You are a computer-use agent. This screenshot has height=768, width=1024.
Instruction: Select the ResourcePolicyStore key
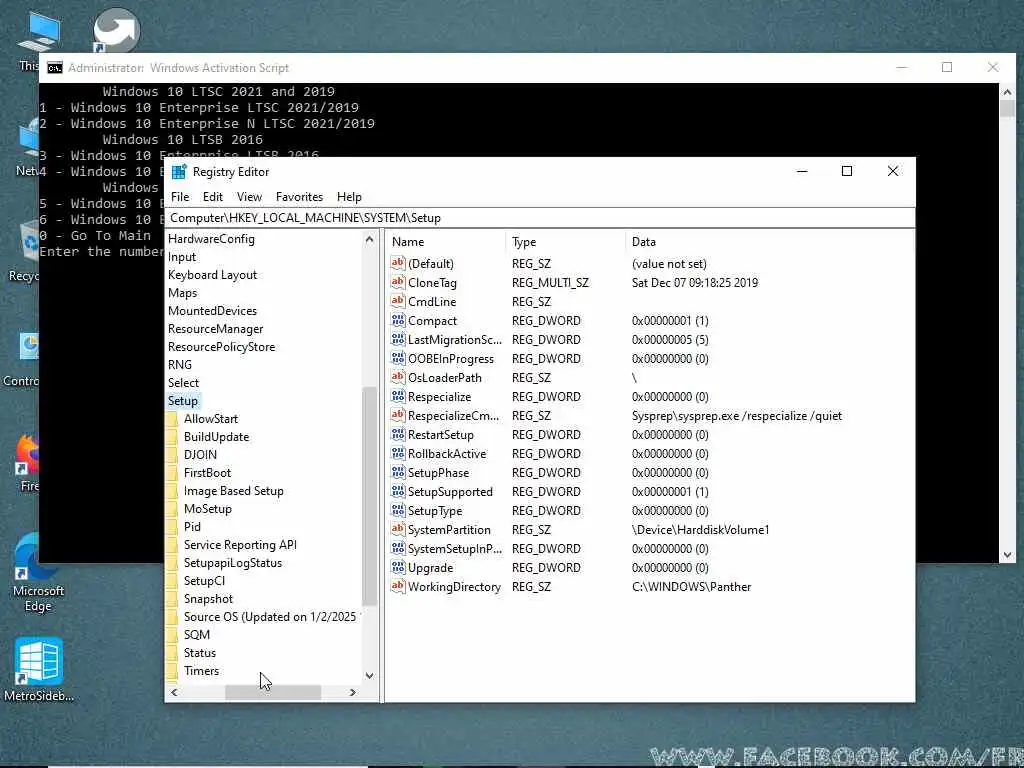pyautogui.click(x=221, y=347)
